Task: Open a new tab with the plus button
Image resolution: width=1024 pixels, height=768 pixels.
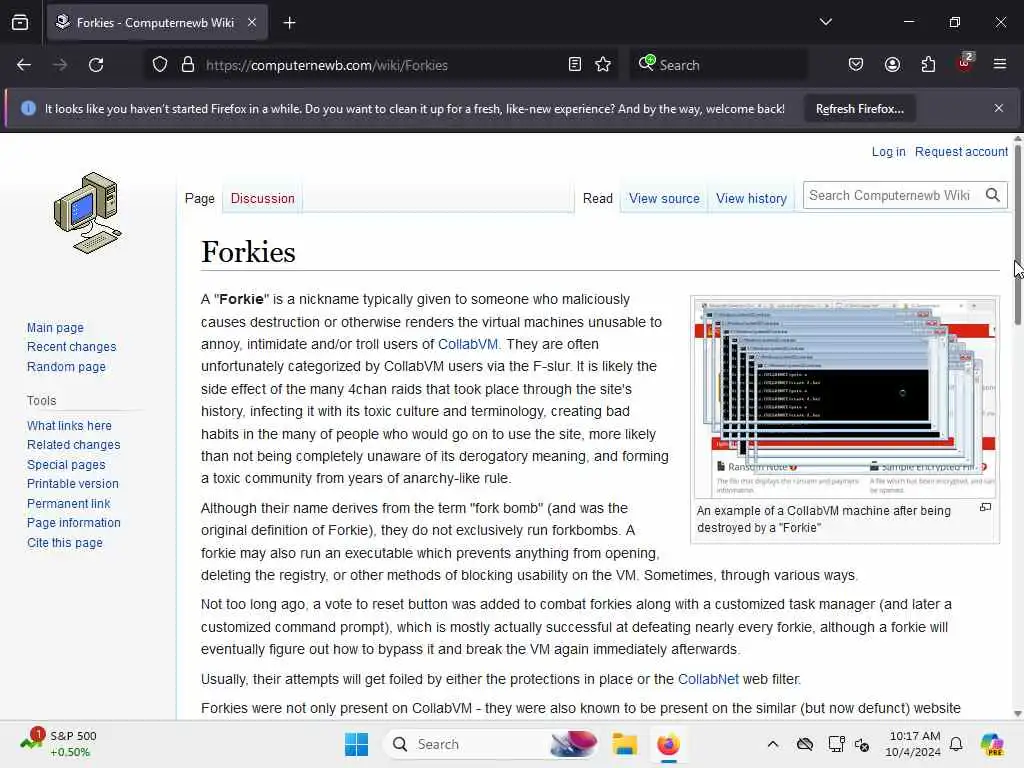Action: 289,23
